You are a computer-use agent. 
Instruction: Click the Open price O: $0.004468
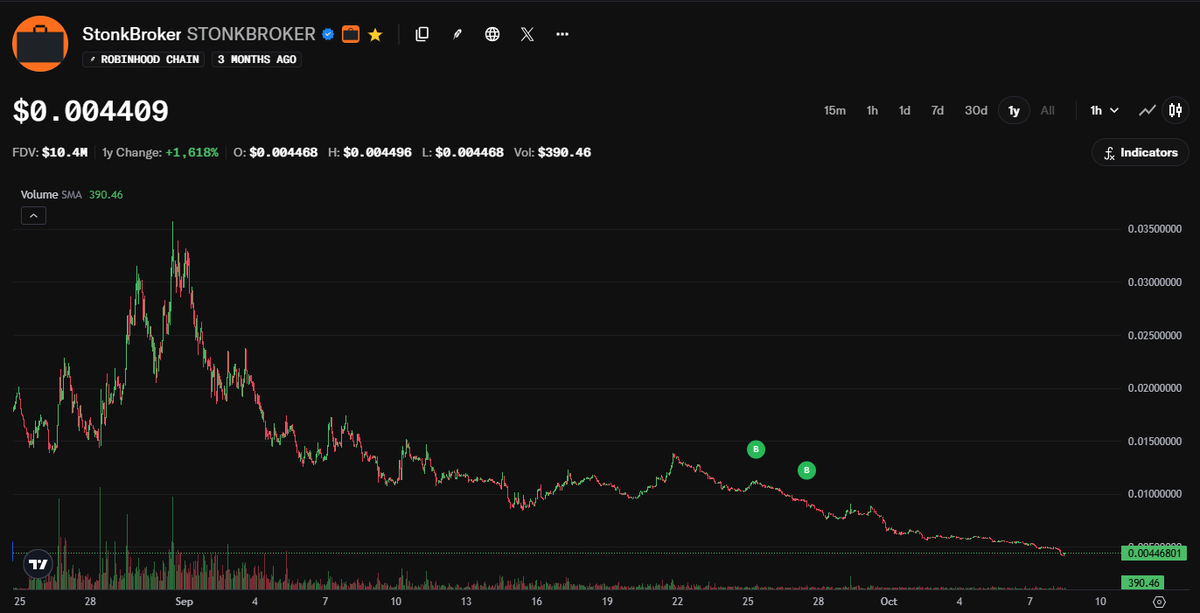tap(275, 153)
